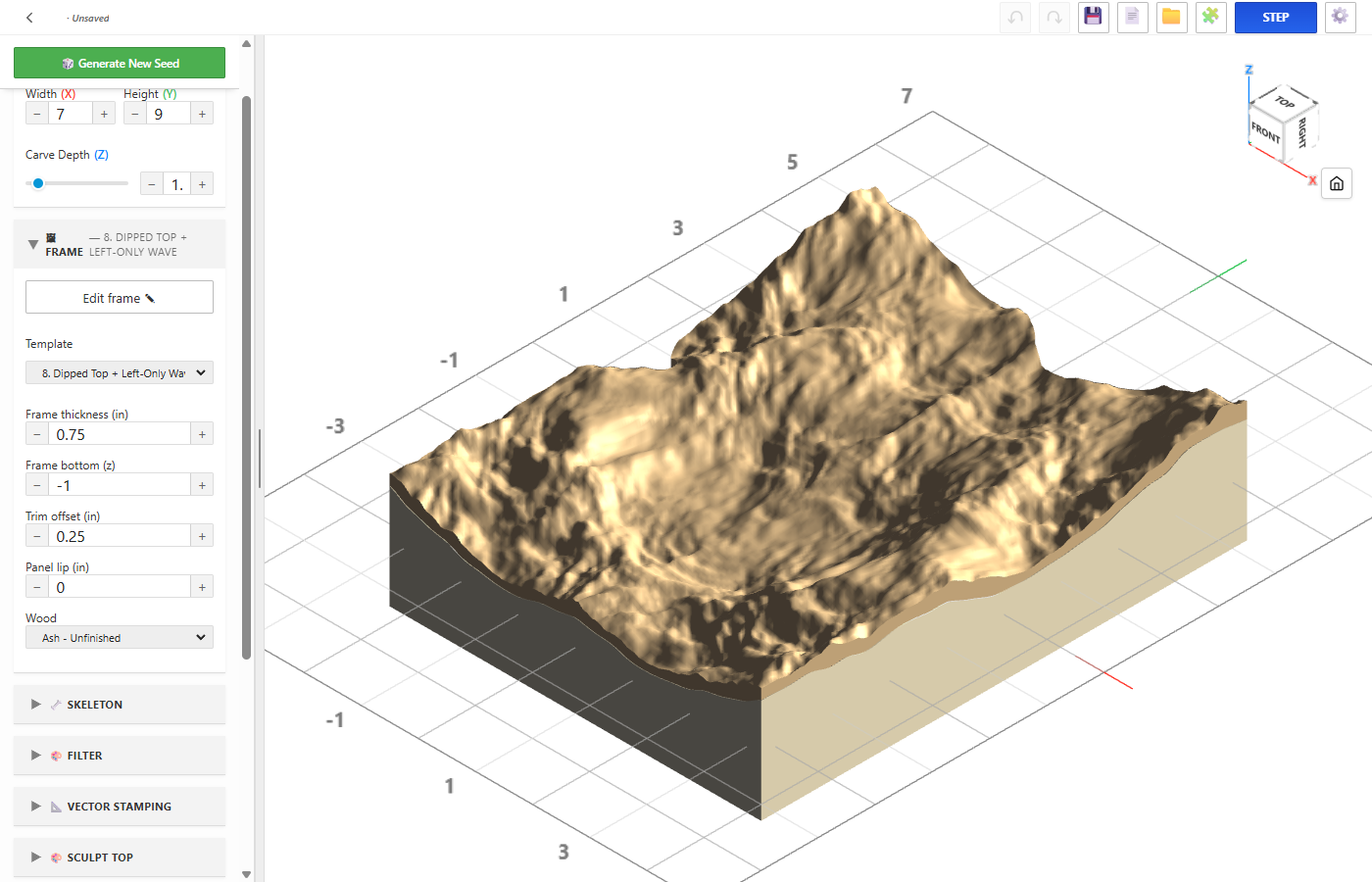The height and width of the screenshot is (882, 1372).
Task: Open the document notes icon
Action: [1133, 17]
